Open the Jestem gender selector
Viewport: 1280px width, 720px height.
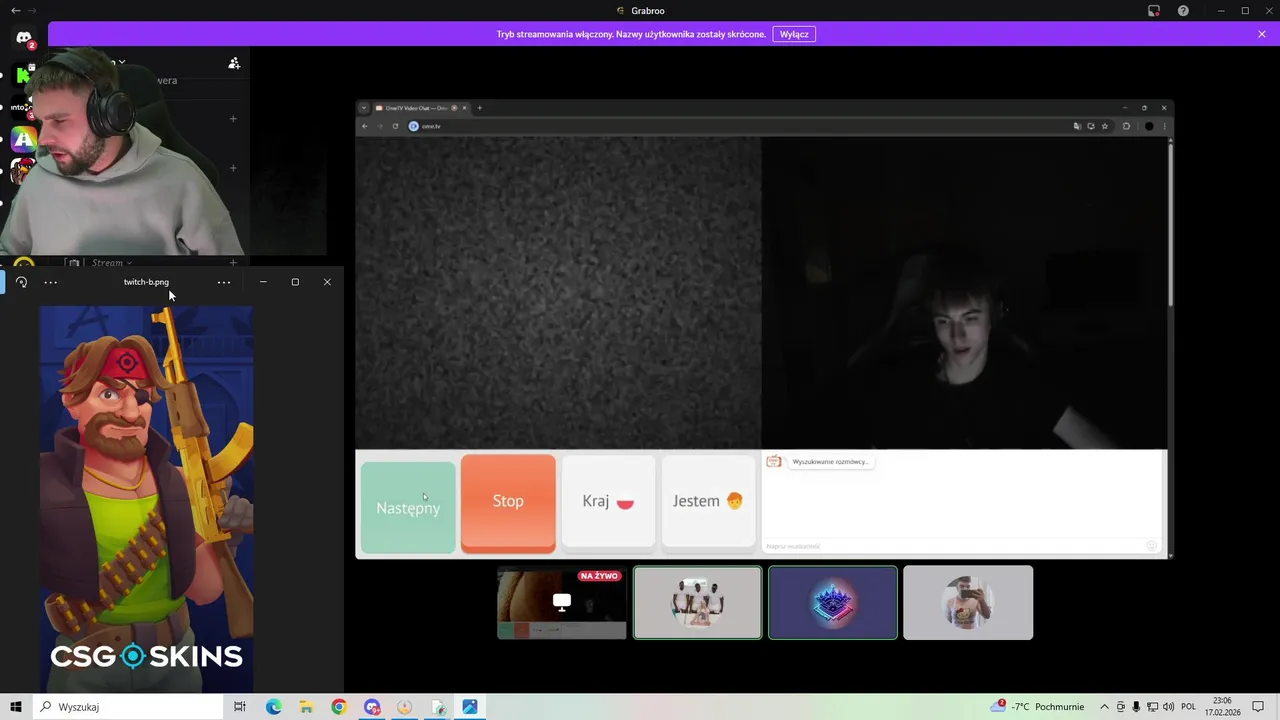[708, 501]
